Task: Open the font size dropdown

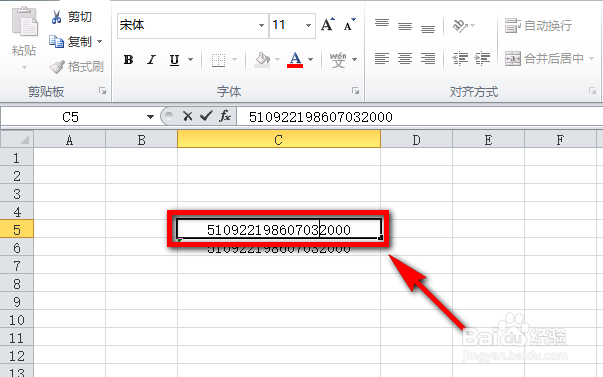Action: (x=308, y=25)
